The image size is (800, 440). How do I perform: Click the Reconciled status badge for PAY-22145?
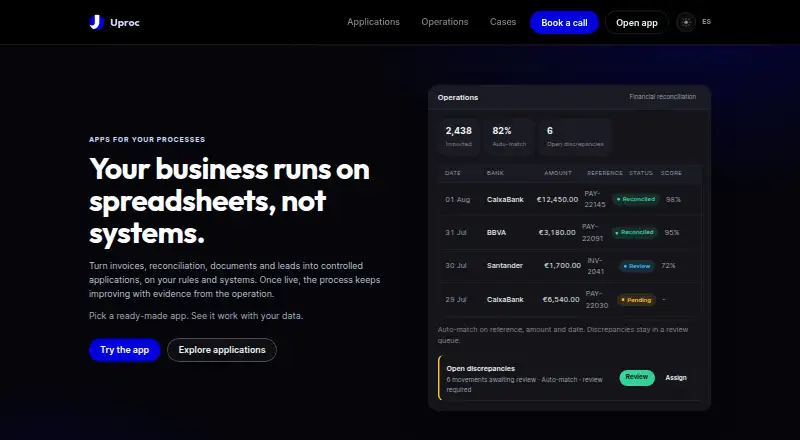(636, 199)
